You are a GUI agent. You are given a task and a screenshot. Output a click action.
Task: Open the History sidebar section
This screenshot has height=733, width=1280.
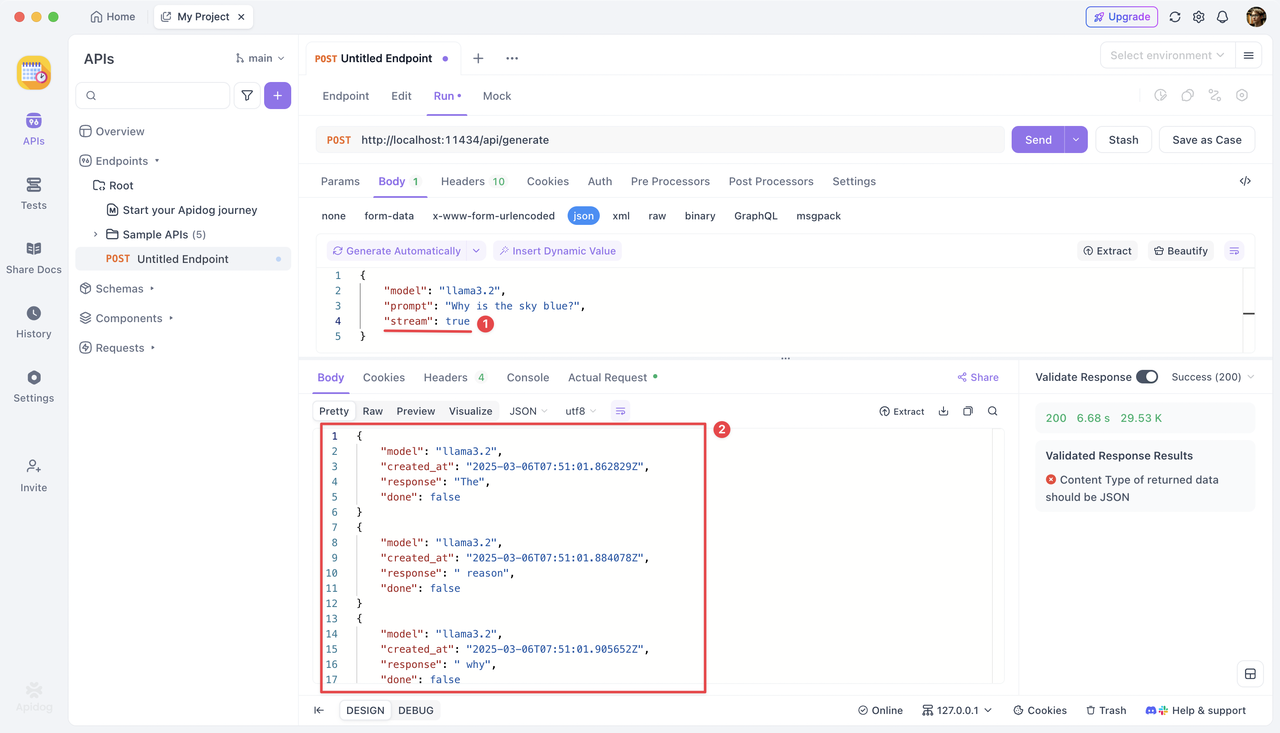pos(33,322)
